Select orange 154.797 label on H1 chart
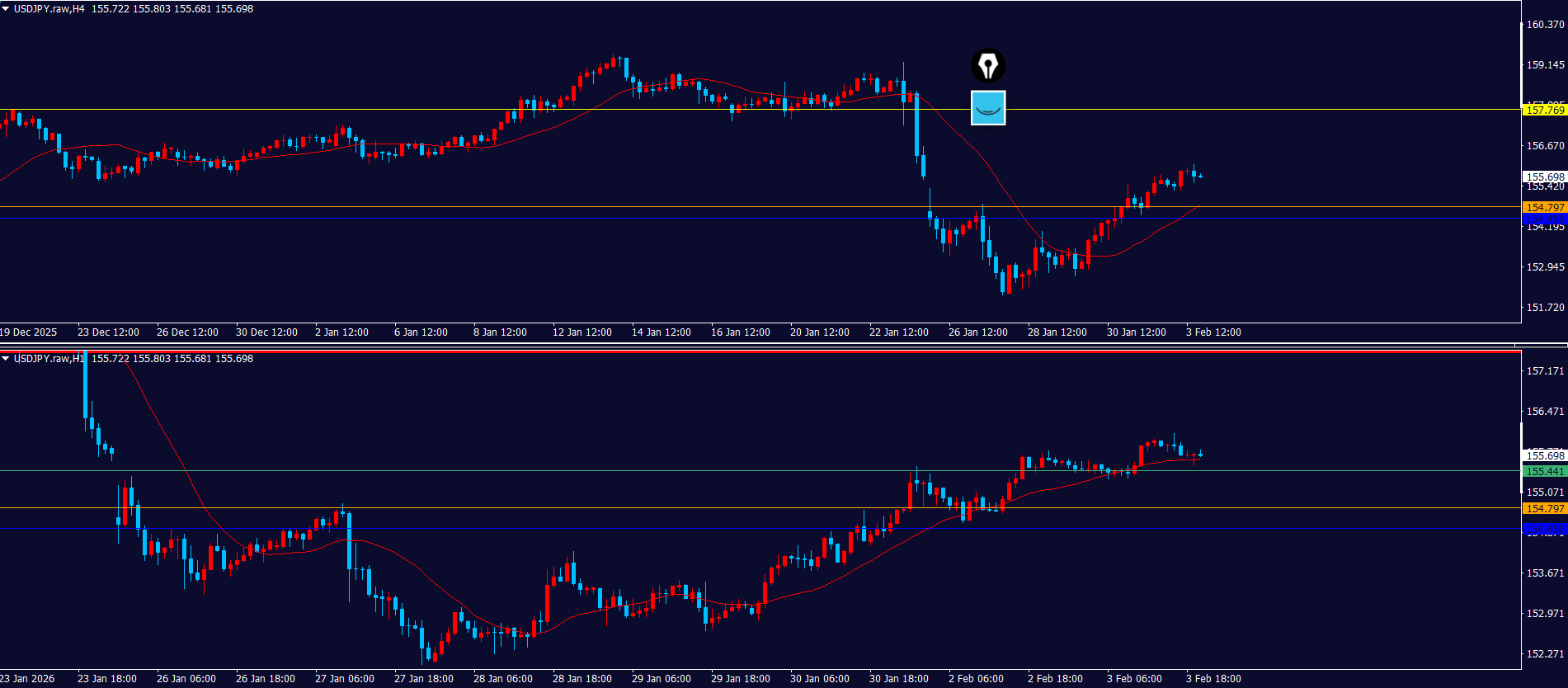1568x688 pixels. pyautogui.click(x=1544, y=509)
